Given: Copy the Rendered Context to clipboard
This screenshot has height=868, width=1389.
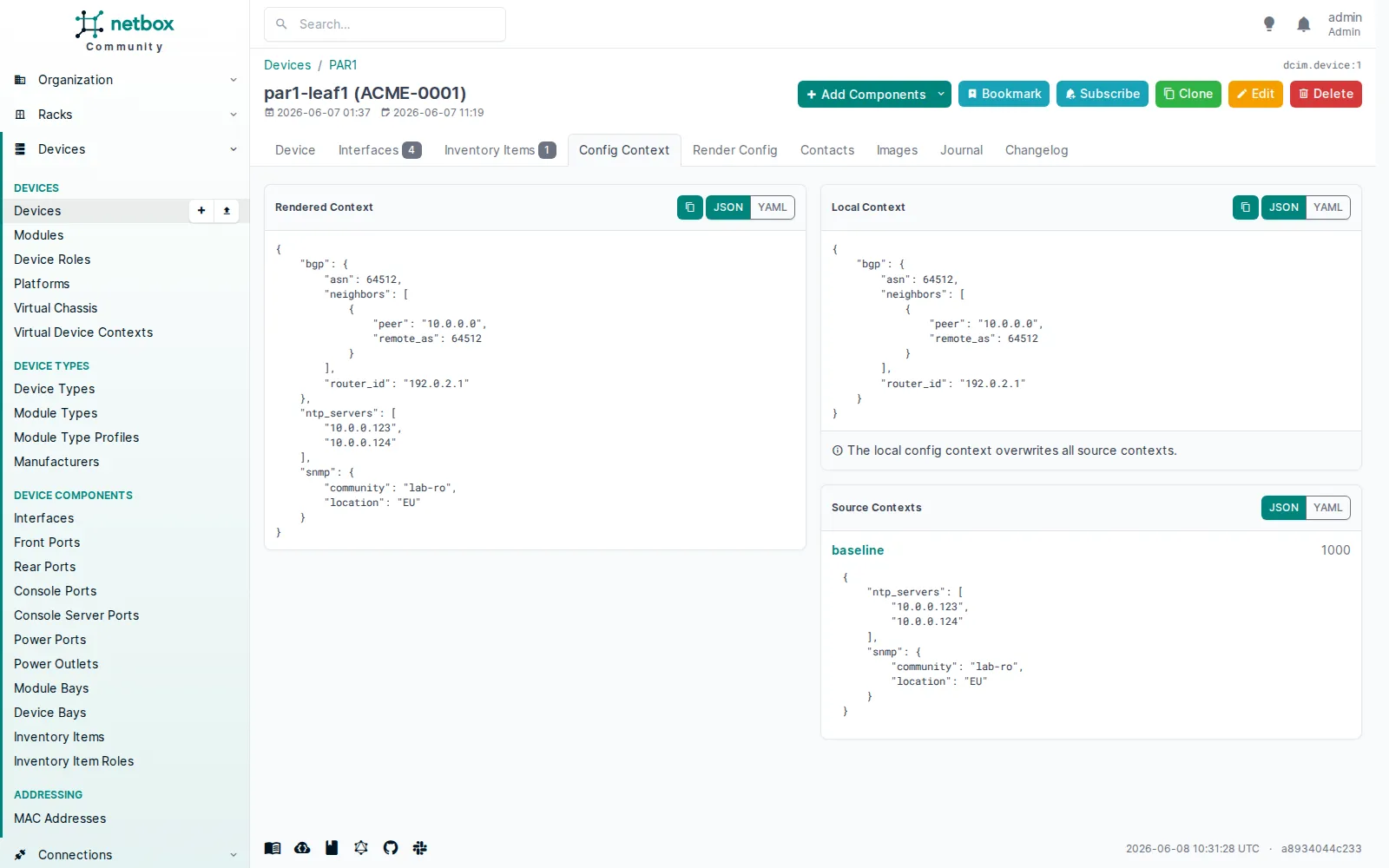Looking at the screenshot, I should [x=689, y=207].
